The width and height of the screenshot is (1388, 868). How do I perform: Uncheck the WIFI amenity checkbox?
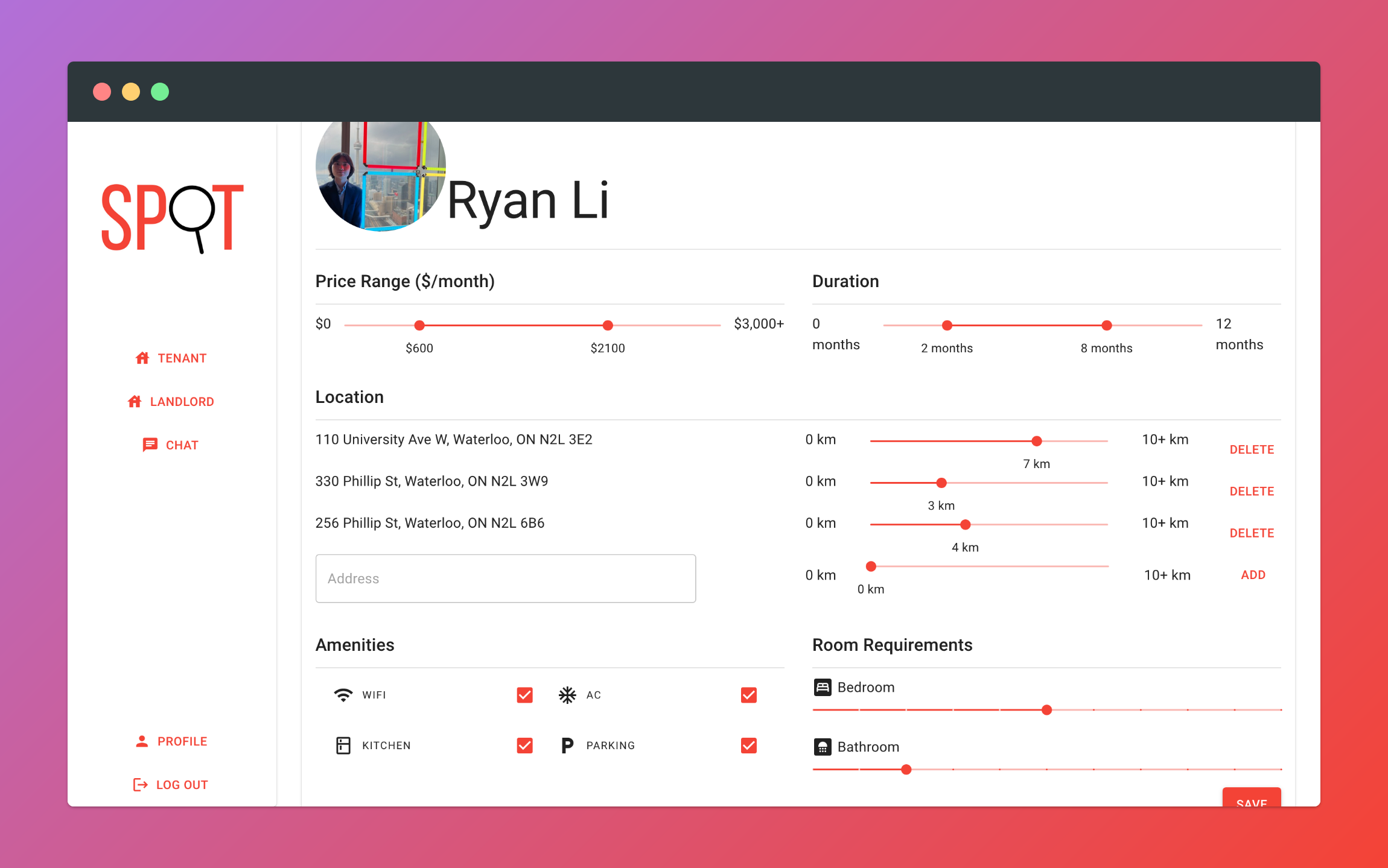pos(524,695)
